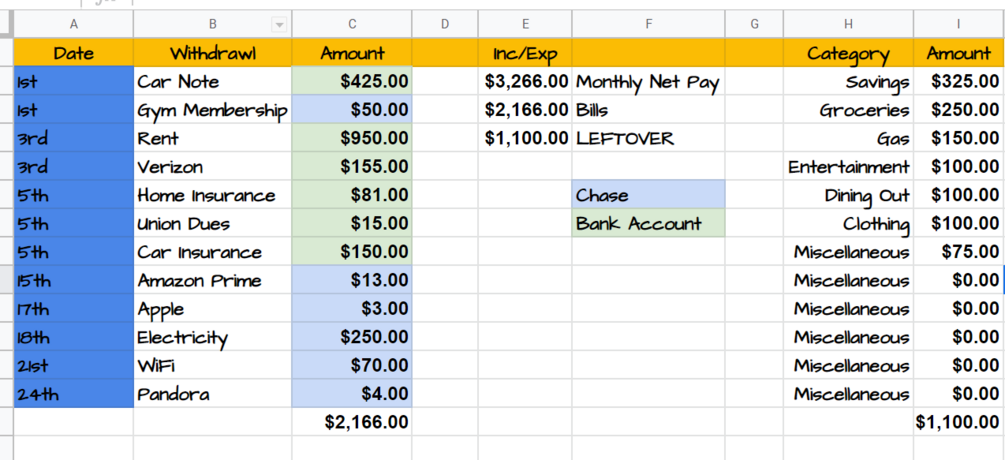Click the $425.00 amount cell
Screen dimensions: 1005x460
point(352,81)
